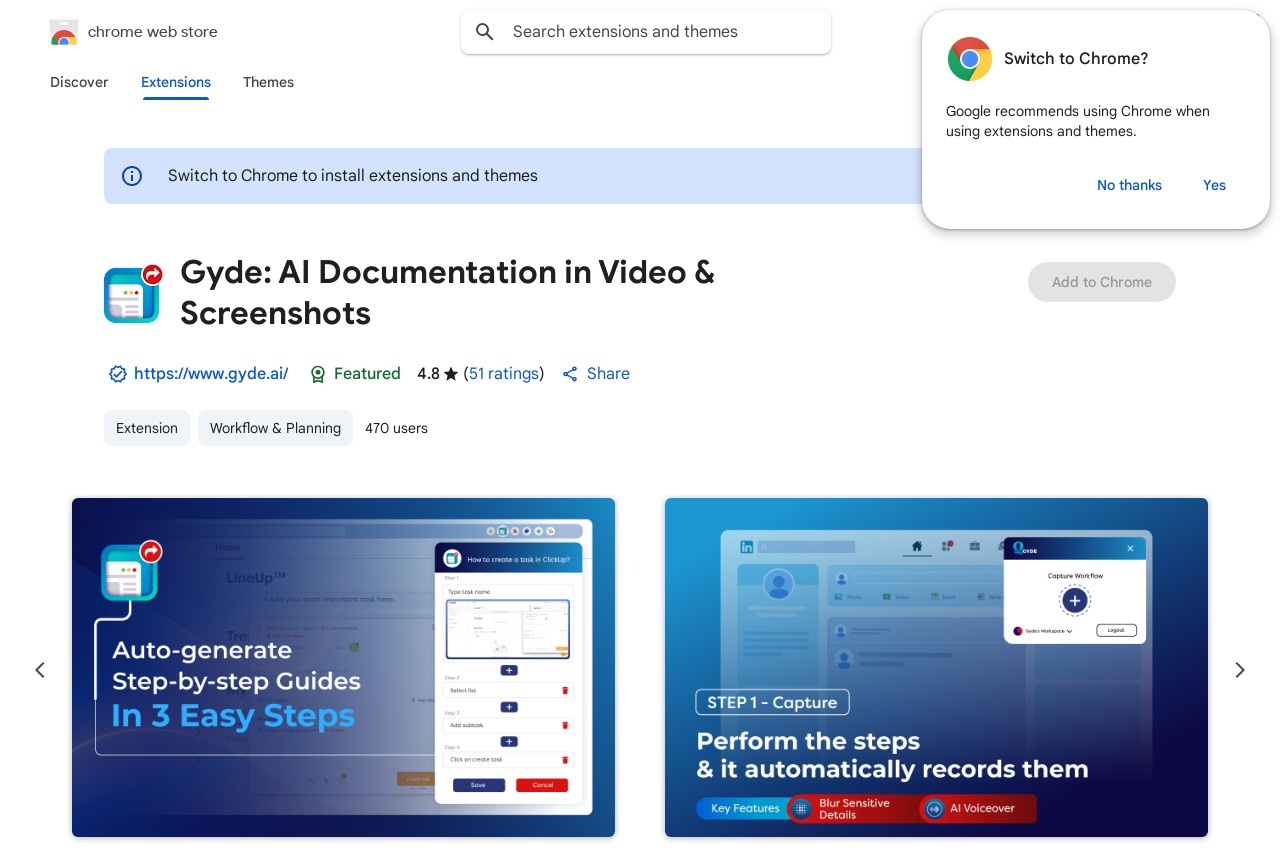This screenshot has width=1280, height=853.
Task: Click the Featured label text
Action: pyautogui.click(x=367, y=374)
